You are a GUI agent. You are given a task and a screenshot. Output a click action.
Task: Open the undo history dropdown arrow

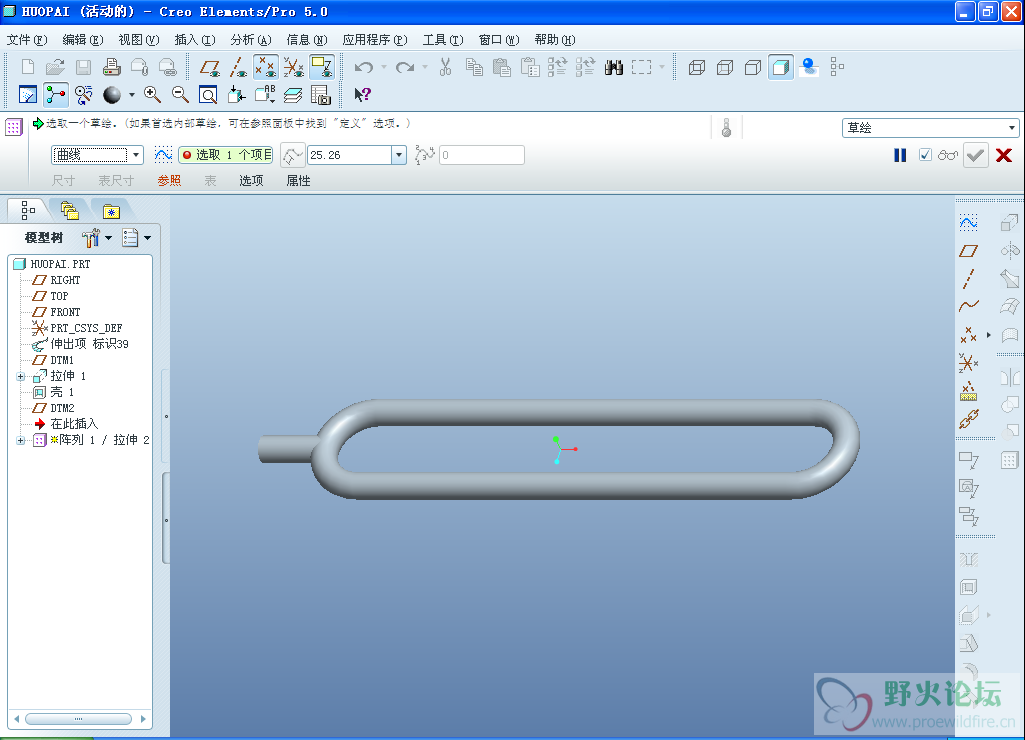384,67
